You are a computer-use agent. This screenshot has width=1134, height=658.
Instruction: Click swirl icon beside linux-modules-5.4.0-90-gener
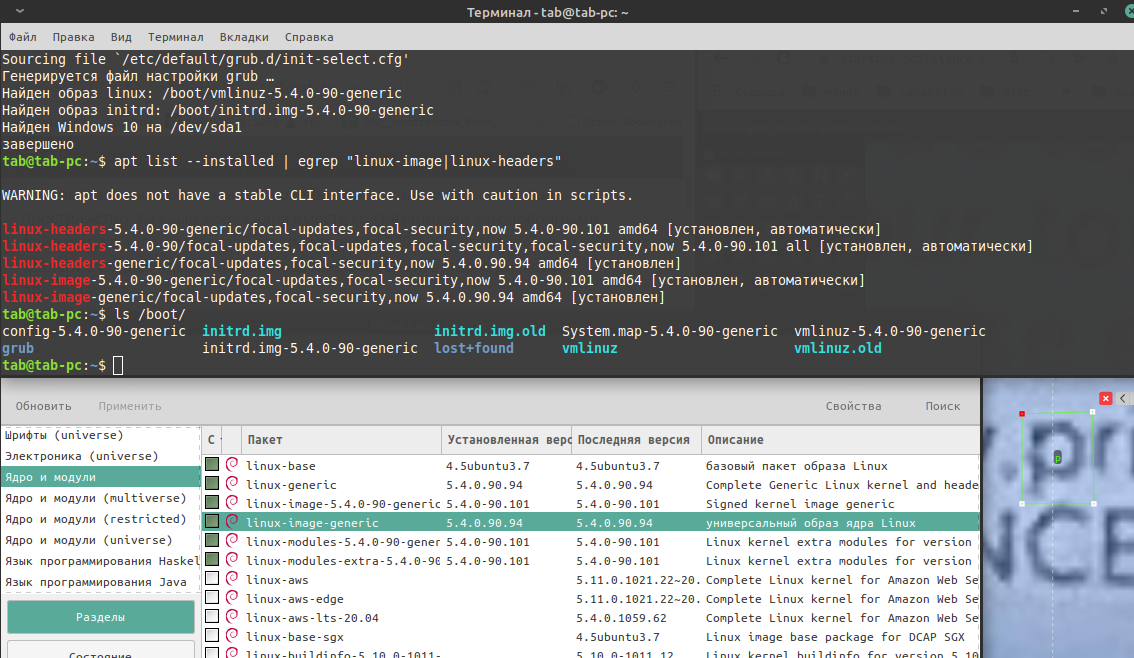(x=232, y=540)
